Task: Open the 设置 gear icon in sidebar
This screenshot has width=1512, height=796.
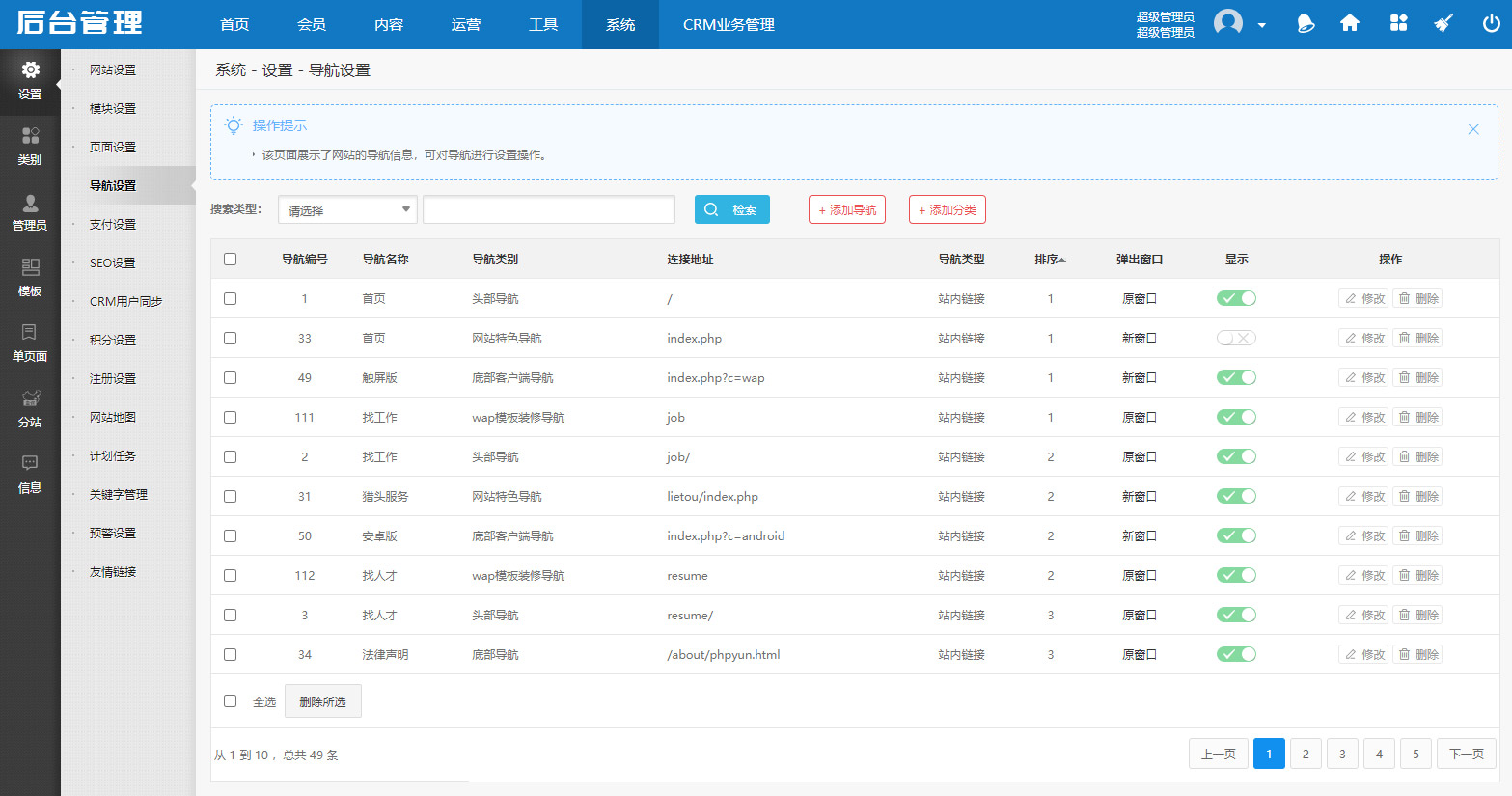Action: click(x=30, y=70)
